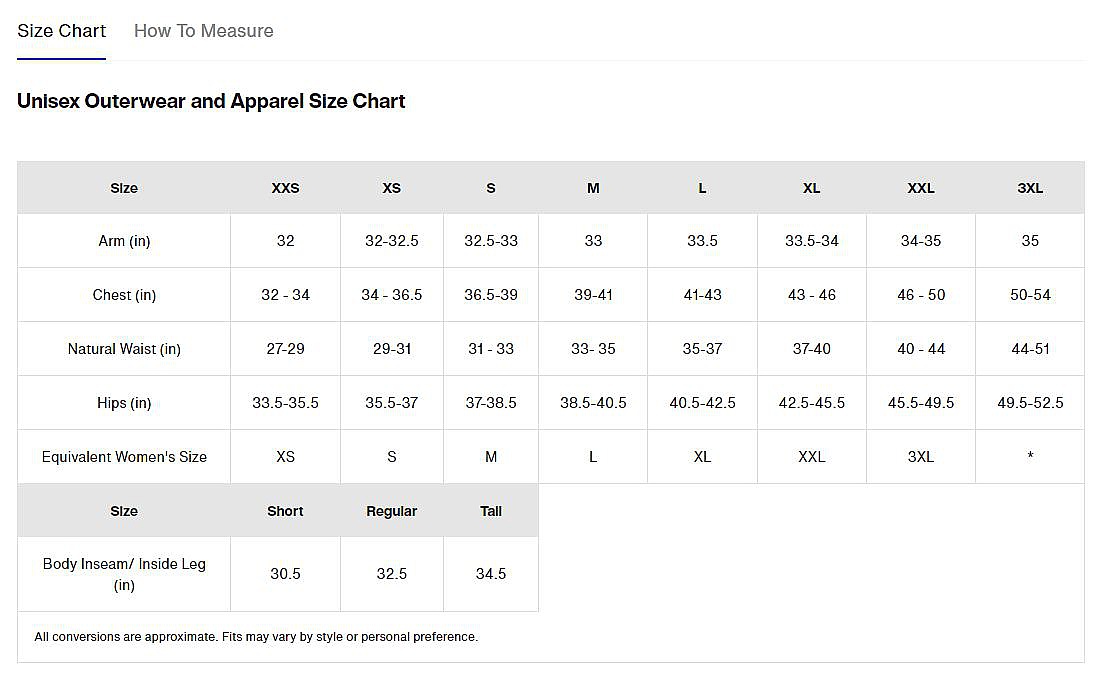The height and width of the screenshot is (673, 1095).
Task: Click the Hips (in) row label
Action: (124, 403)
